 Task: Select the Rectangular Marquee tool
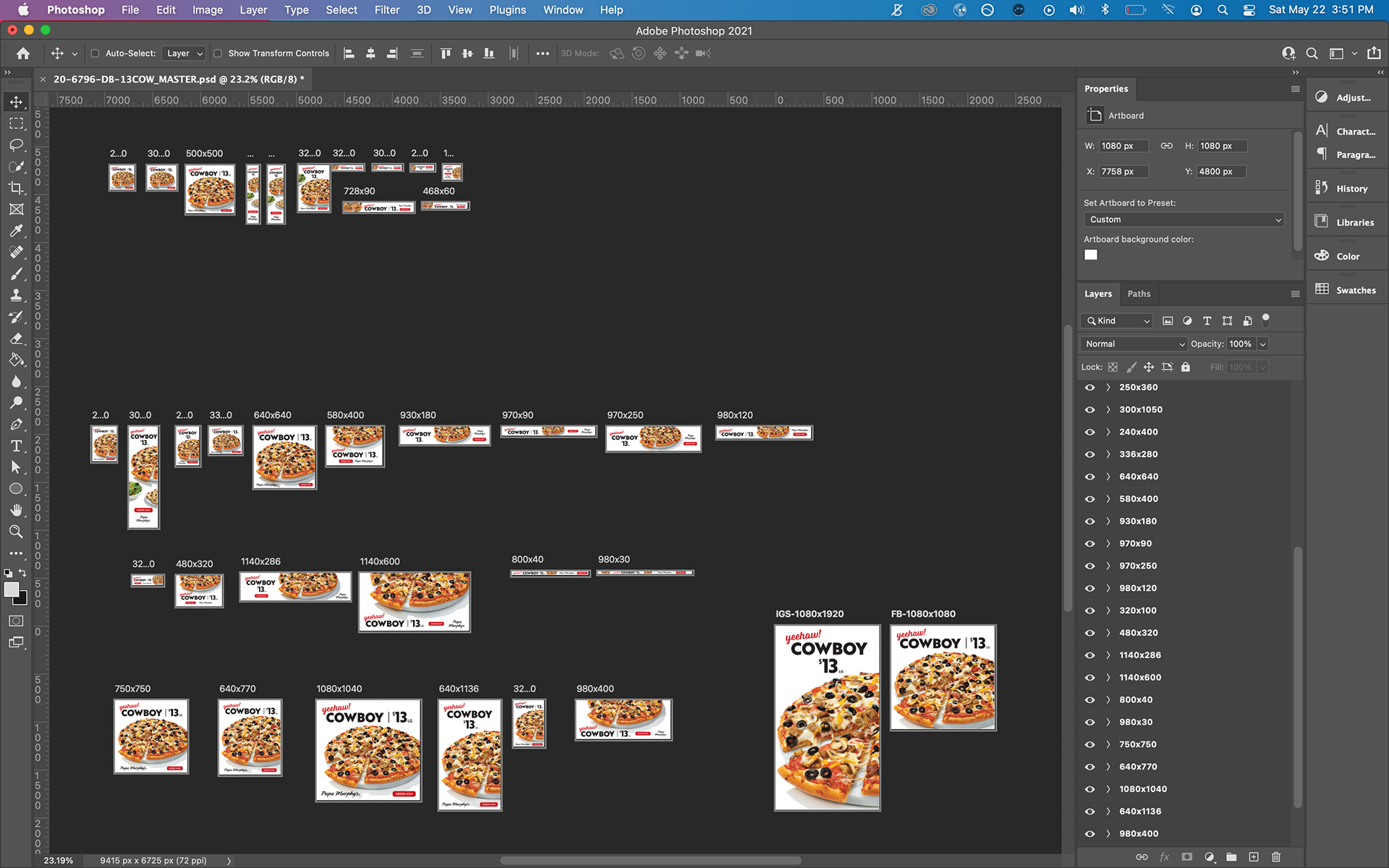[16, 124]
